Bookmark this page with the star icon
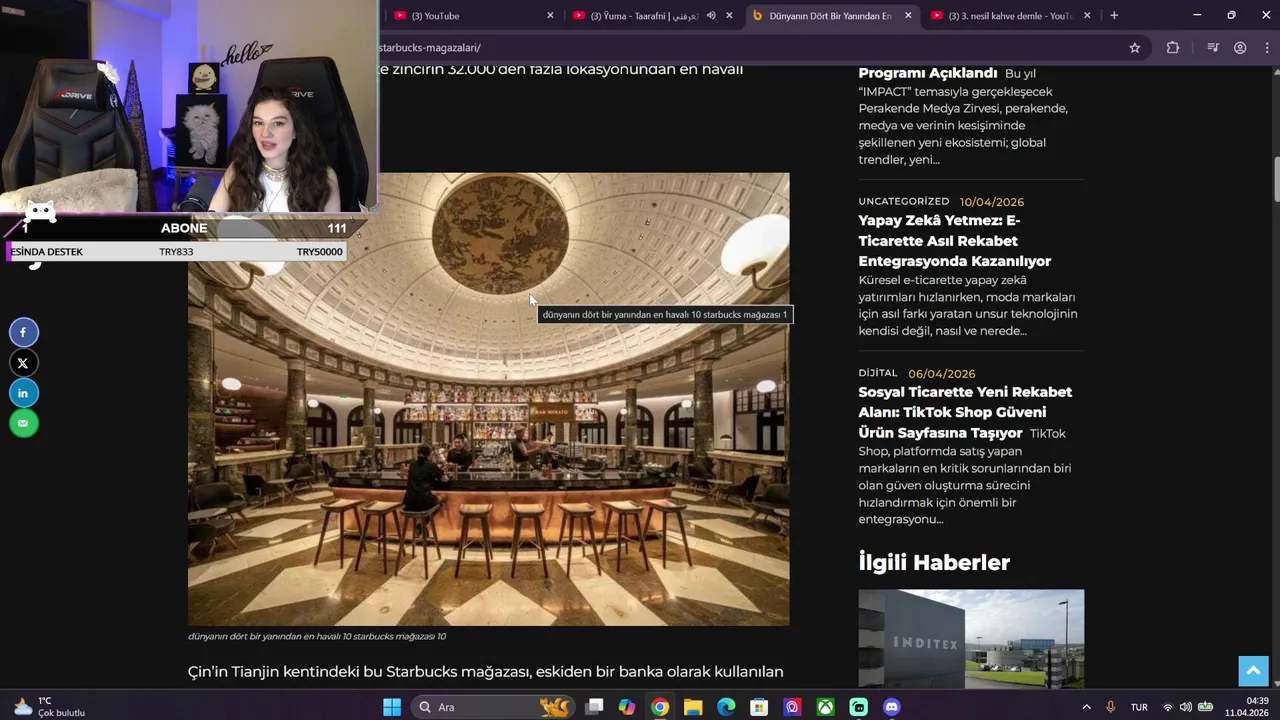 [x=1135, y=47]
